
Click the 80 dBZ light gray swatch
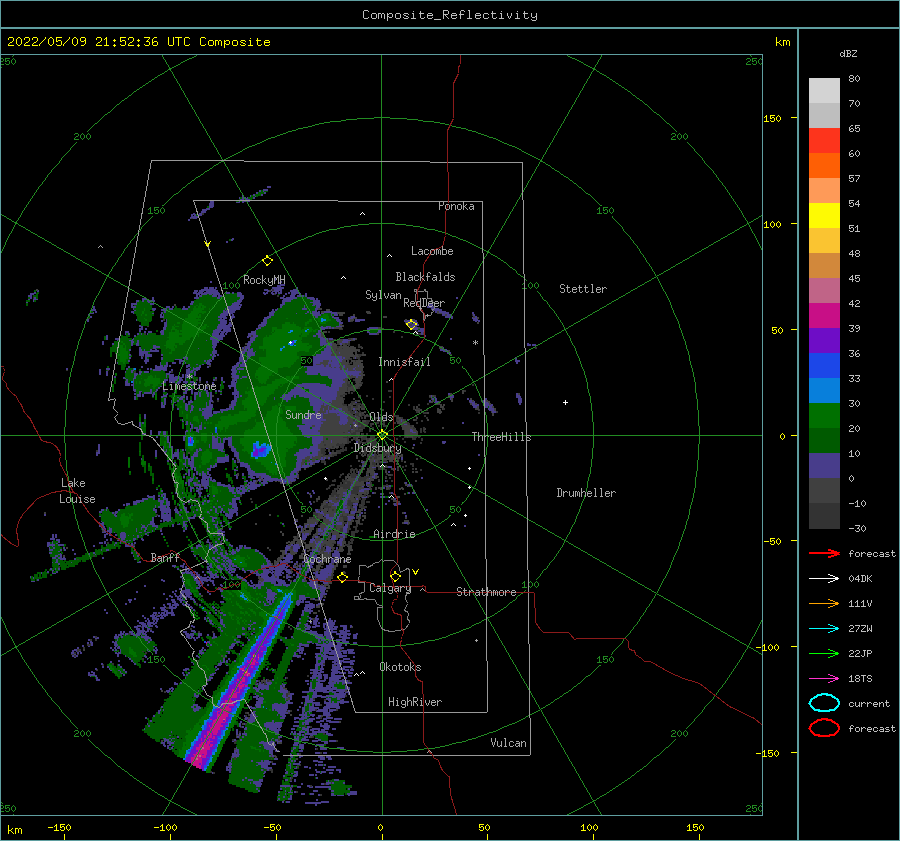(824, 91)
